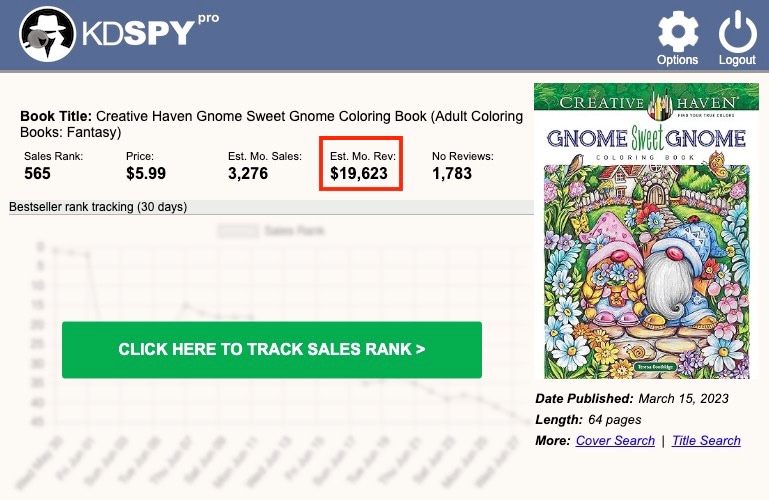This screenshot has width=769, height=500.
Task: Click the Gnome Sweet Gnome cover thumbnail
Action: click(641, 231)
